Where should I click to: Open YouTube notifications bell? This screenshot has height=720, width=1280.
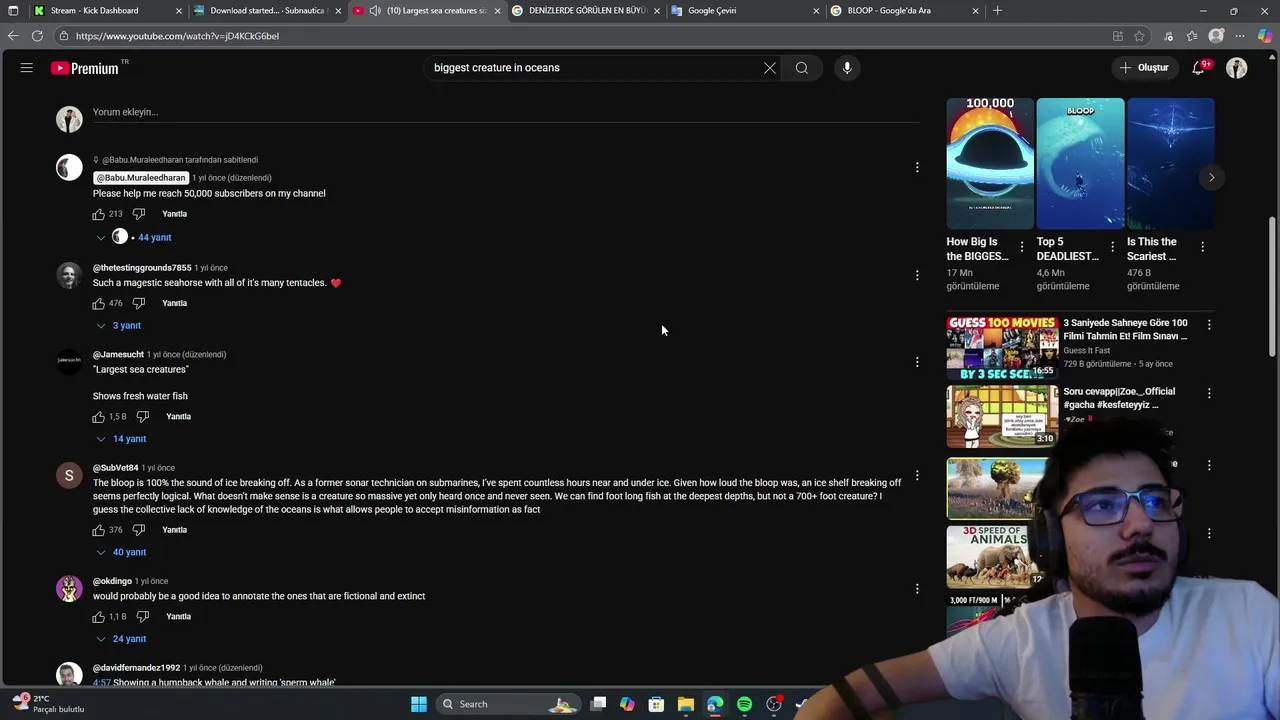(1199, 68)
